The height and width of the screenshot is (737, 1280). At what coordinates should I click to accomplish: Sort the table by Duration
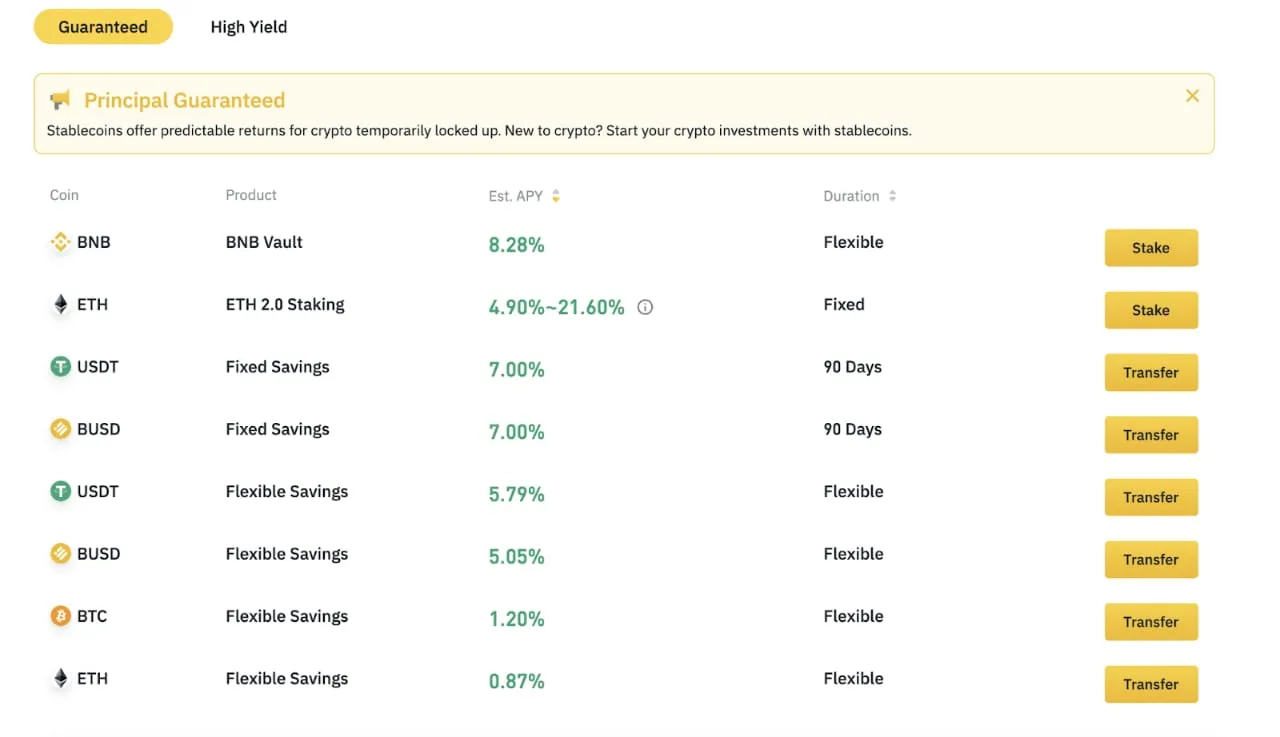coord(892,196)
